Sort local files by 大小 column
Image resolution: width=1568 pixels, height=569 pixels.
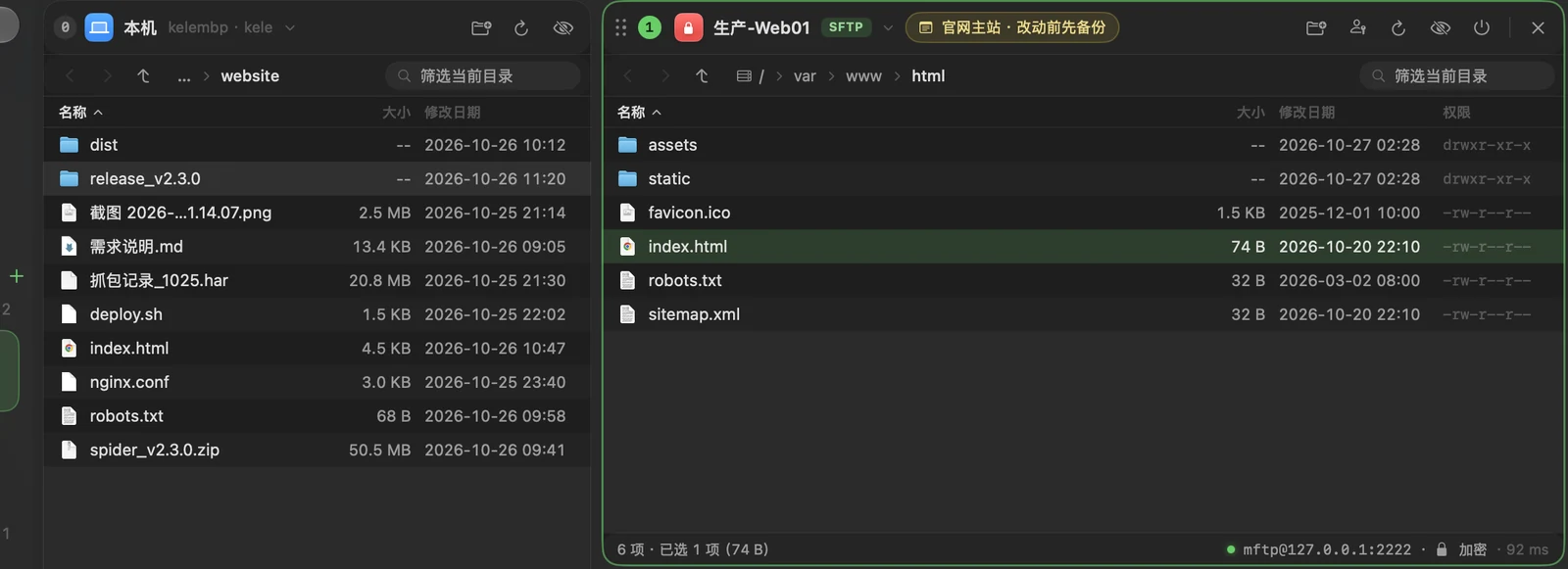[x=396, y=112]
